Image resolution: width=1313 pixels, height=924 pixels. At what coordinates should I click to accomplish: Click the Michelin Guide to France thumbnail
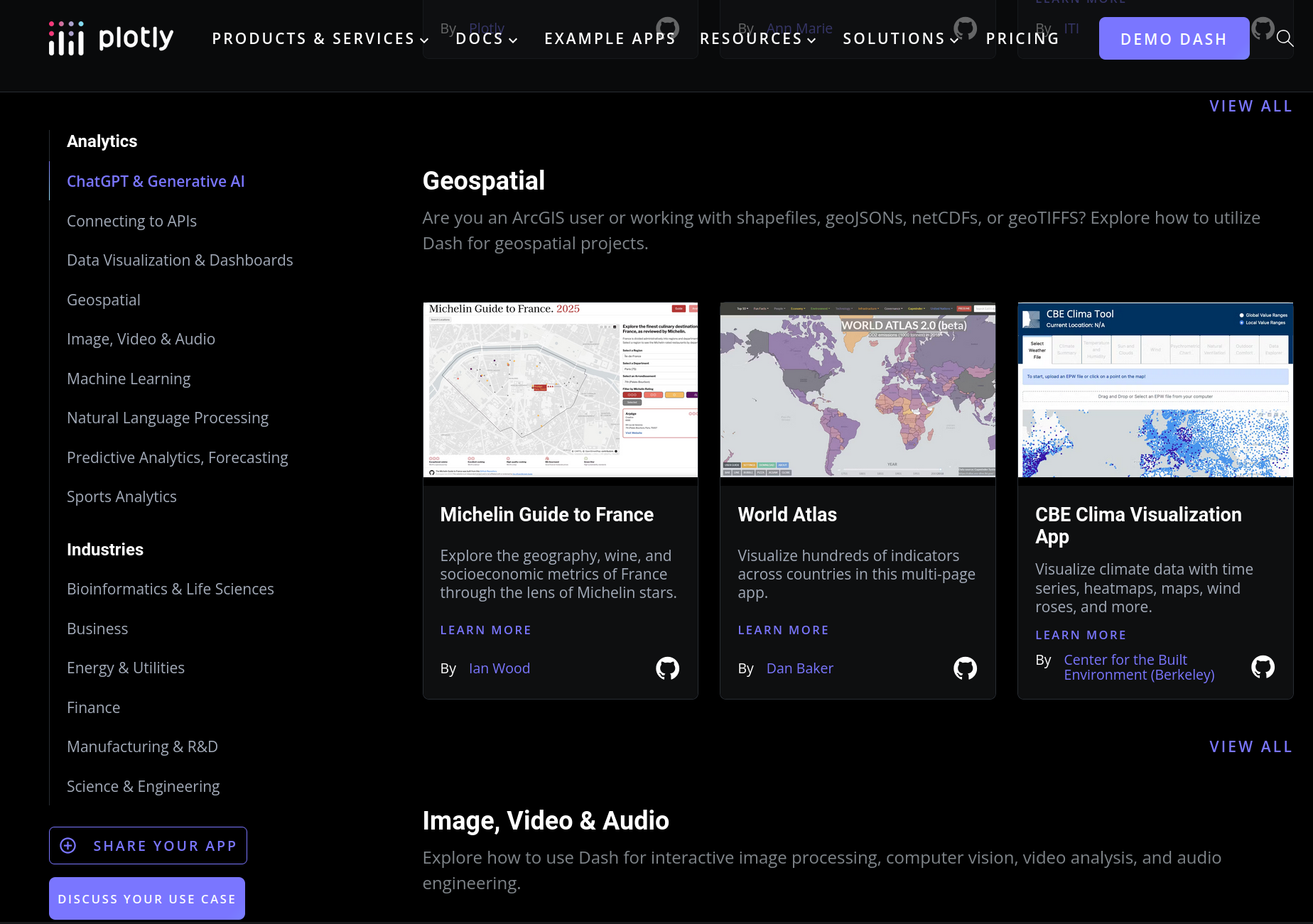tap(560, 389)
